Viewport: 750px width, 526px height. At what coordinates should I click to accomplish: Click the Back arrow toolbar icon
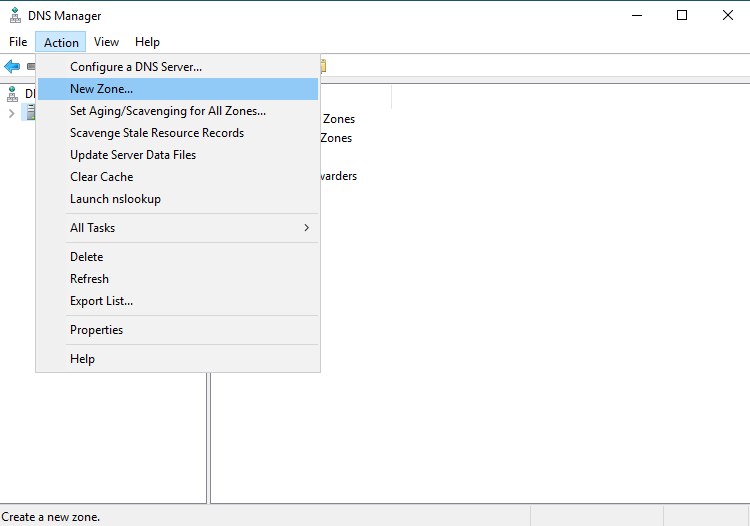pos(12,66)
